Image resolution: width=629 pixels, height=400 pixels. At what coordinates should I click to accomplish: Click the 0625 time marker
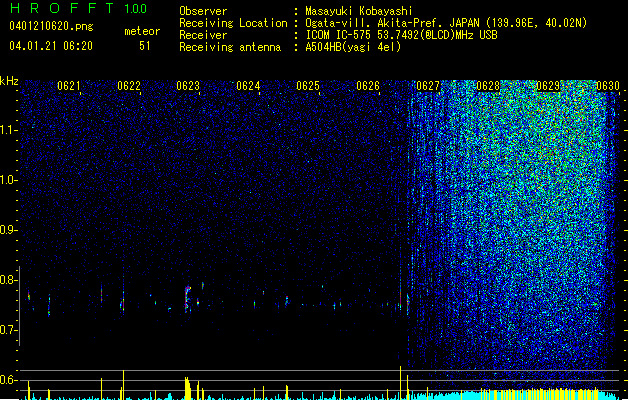click(x=308, y=86)
